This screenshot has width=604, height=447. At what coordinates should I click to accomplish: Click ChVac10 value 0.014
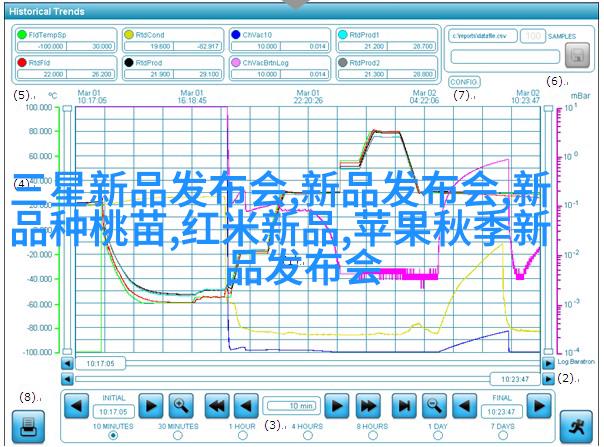pyautogui.click(x=305, y=46)
